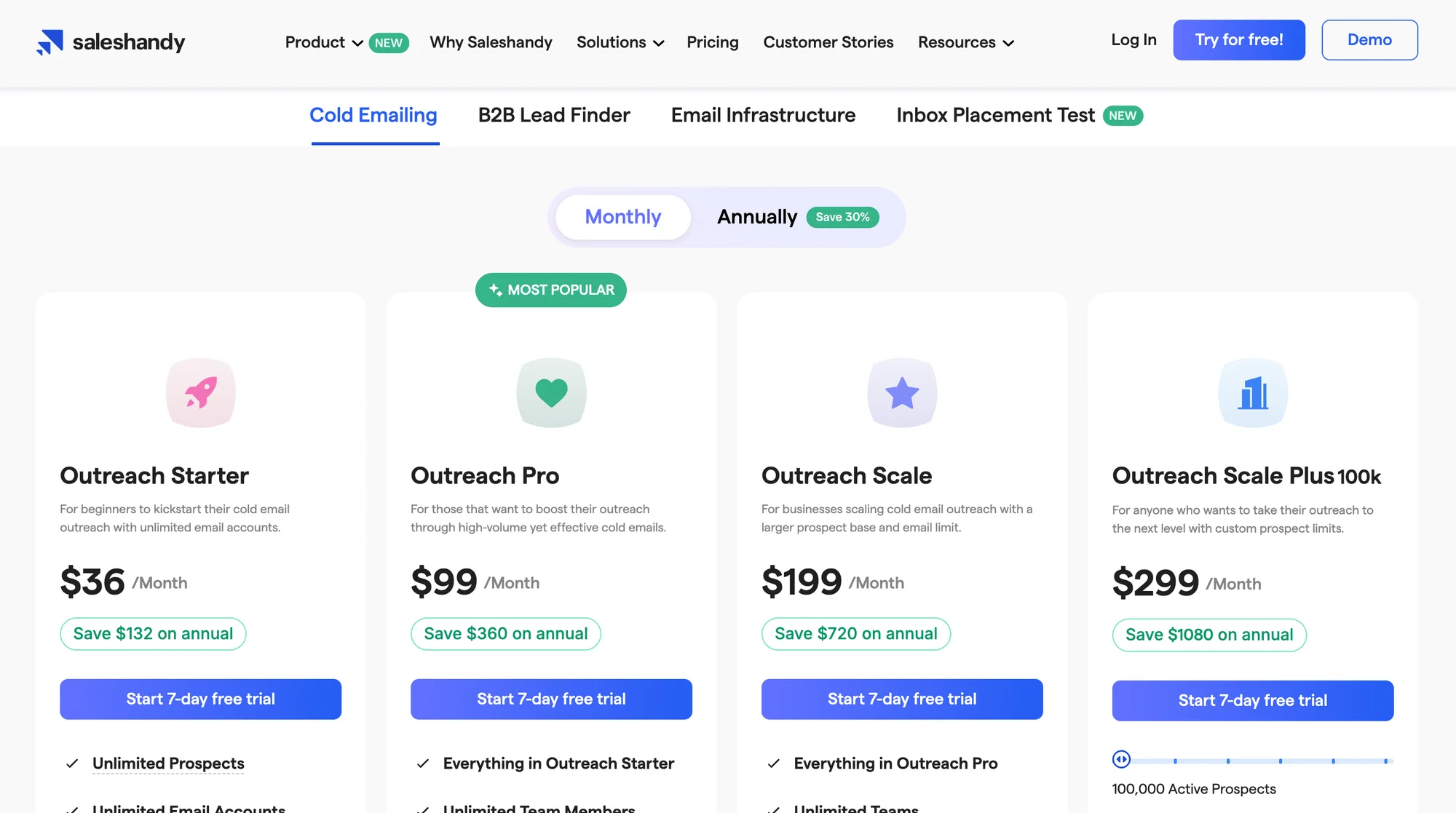The width and height of the screenshot is (1456, 813).
Task: Start free trial for Outreach Scale Plus
Action: 1253,701
